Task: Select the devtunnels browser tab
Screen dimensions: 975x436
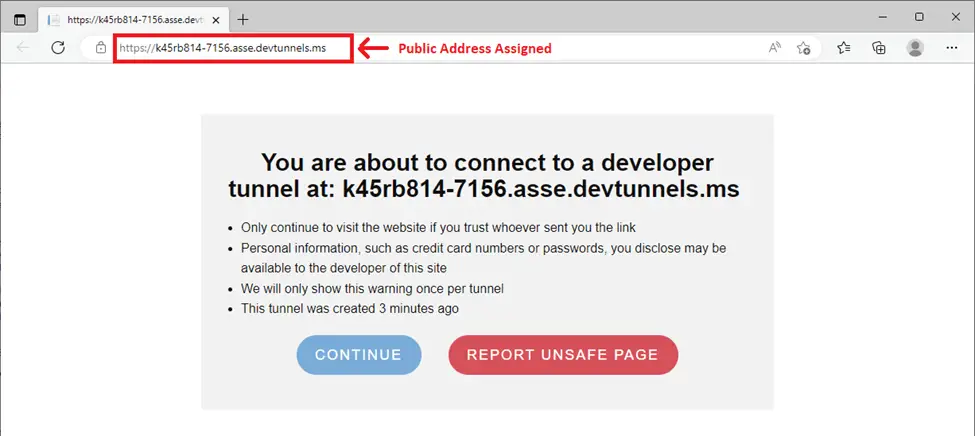Action: tap(134, 20)
